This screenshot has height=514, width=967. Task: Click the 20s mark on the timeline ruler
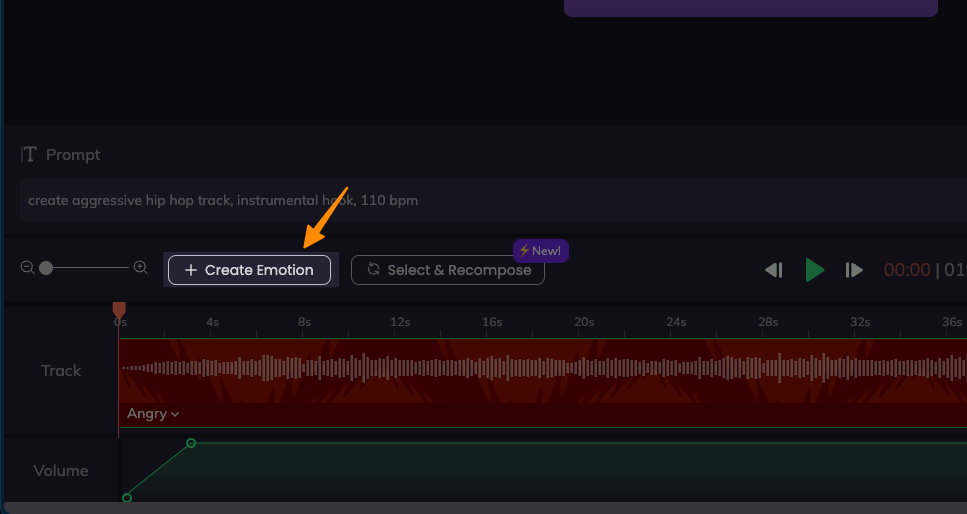pos(583,322)
